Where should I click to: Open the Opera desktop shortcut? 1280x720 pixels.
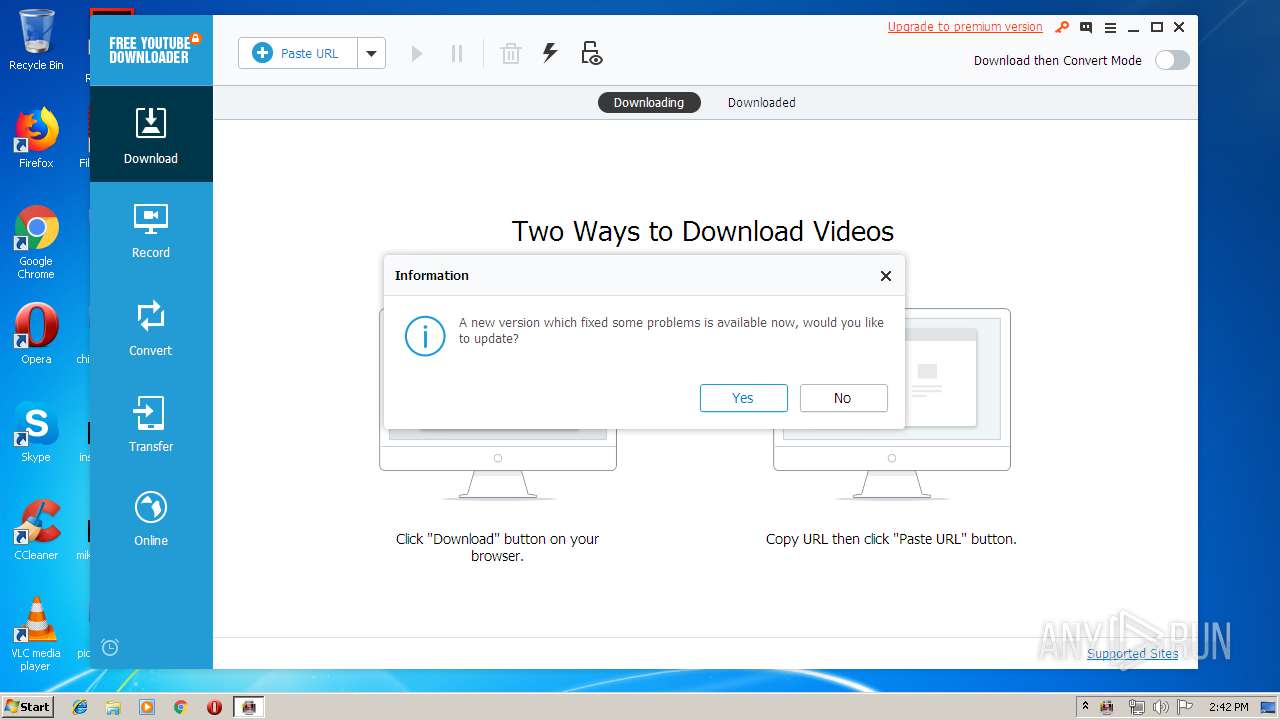(x=36, y=333)
